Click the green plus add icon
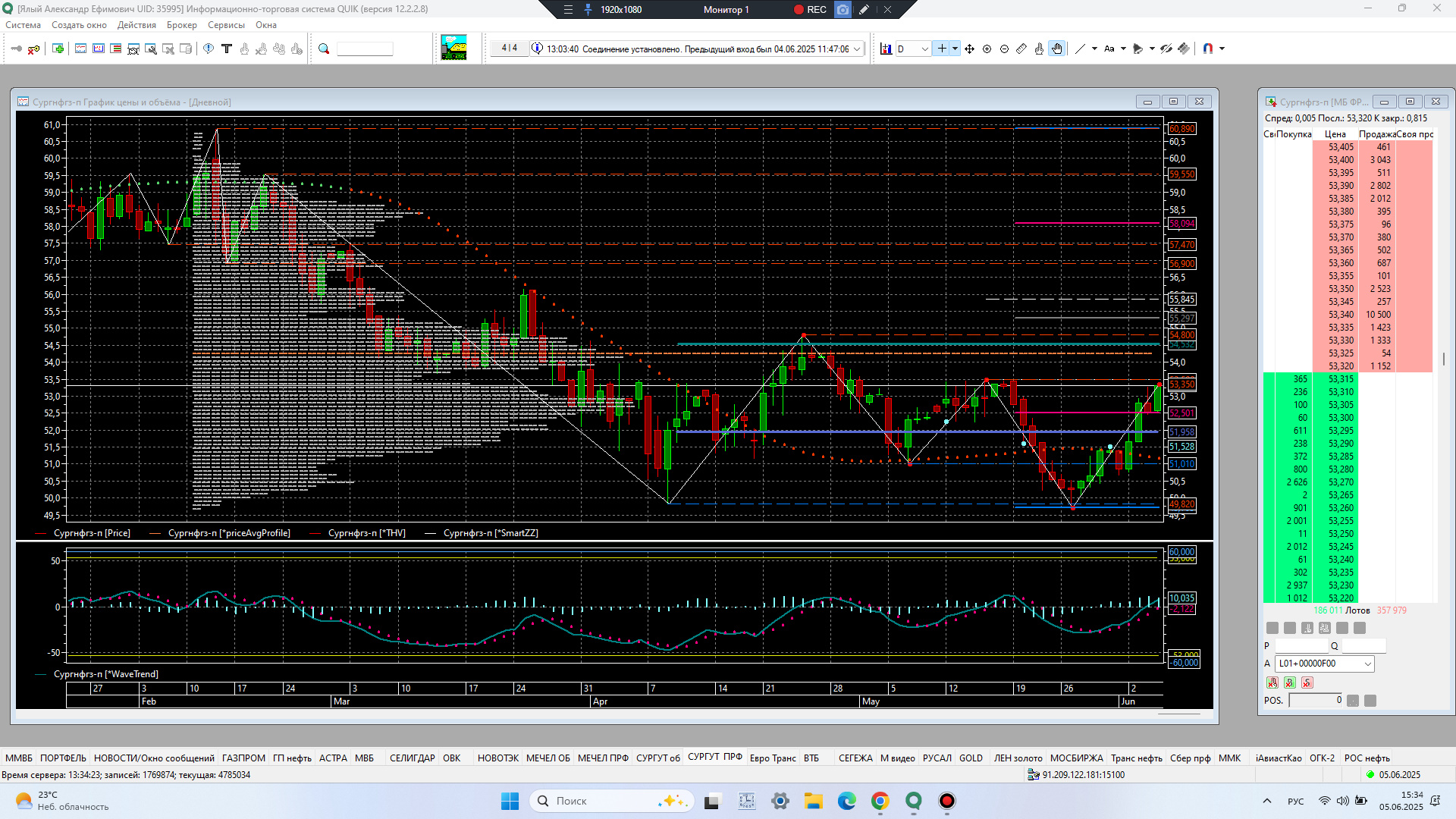Screen dimensions: 1456x819 [x=58, y=49]
